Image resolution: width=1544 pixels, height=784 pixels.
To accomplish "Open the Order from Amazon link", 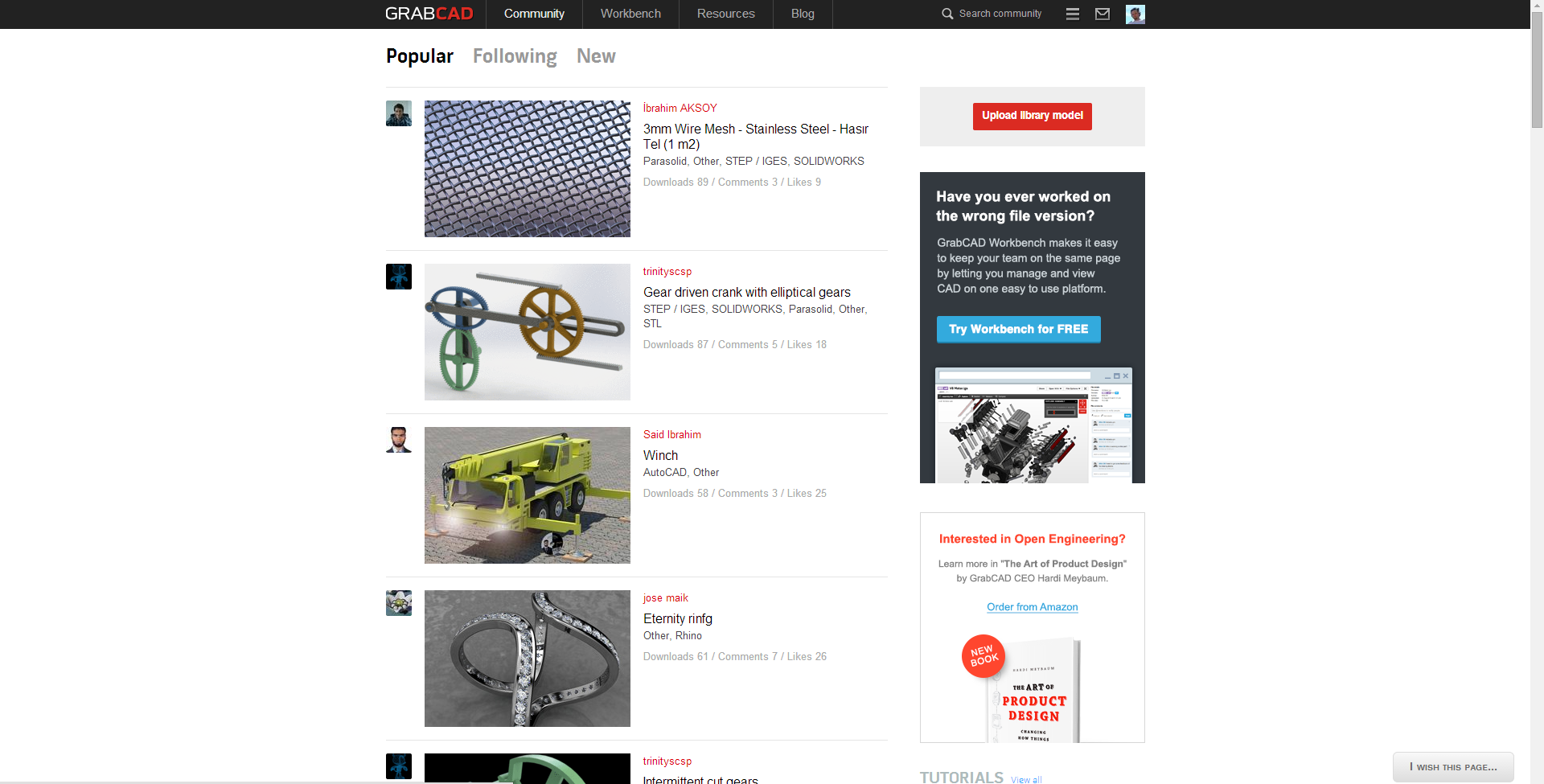I will (1033, 607).
